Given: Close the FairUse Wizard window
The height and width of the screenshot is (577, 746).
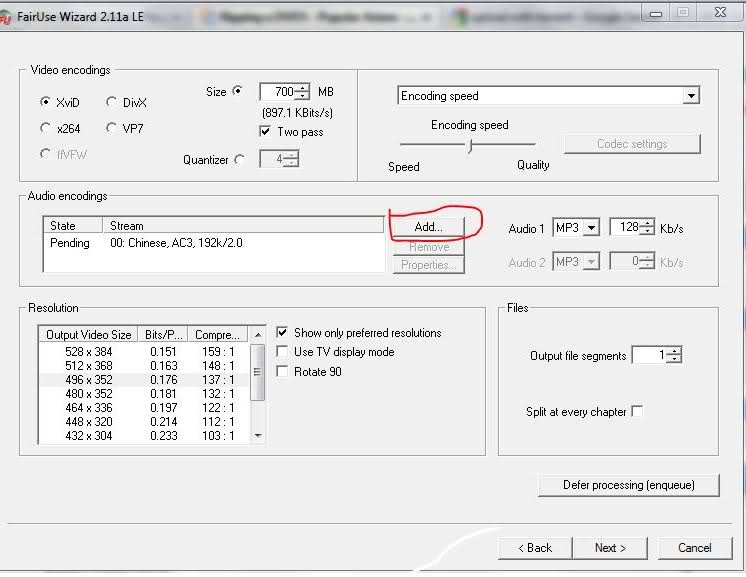Looking at the screenshot, I should pyautogui.click(x=720, y=12).
